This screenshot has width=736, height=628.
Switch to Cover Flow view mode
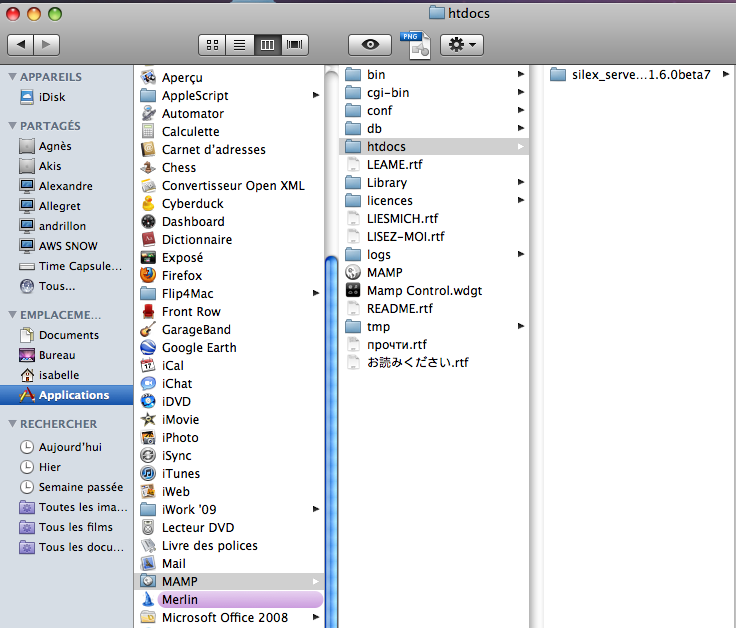point(295,45)
